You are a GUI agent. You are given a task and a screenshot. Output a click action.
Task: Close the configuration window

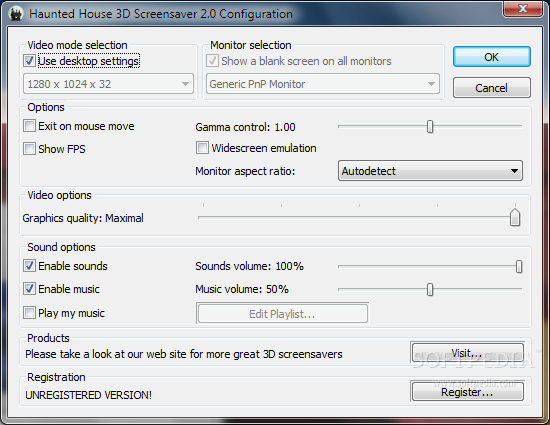point(522,8)
